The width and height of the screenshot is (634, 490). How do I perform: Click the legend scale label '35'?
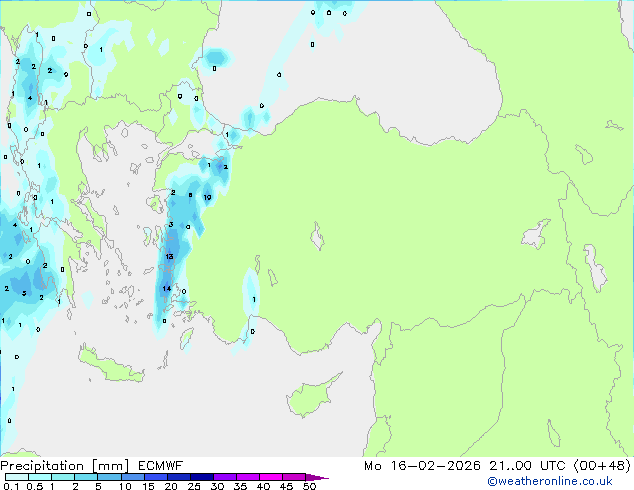(240, 486)
